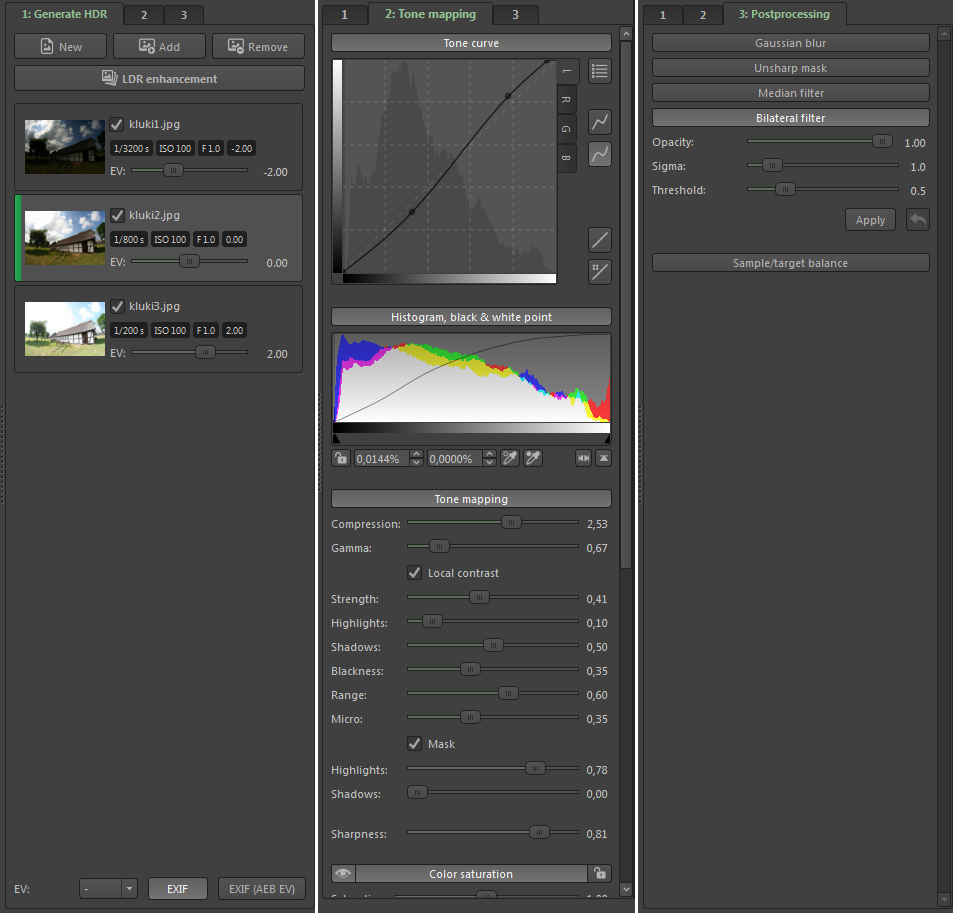Viewport: 954px width, 913px height.
Task: Select the L channel tab of the tone curve
Action: pos(566,72)
